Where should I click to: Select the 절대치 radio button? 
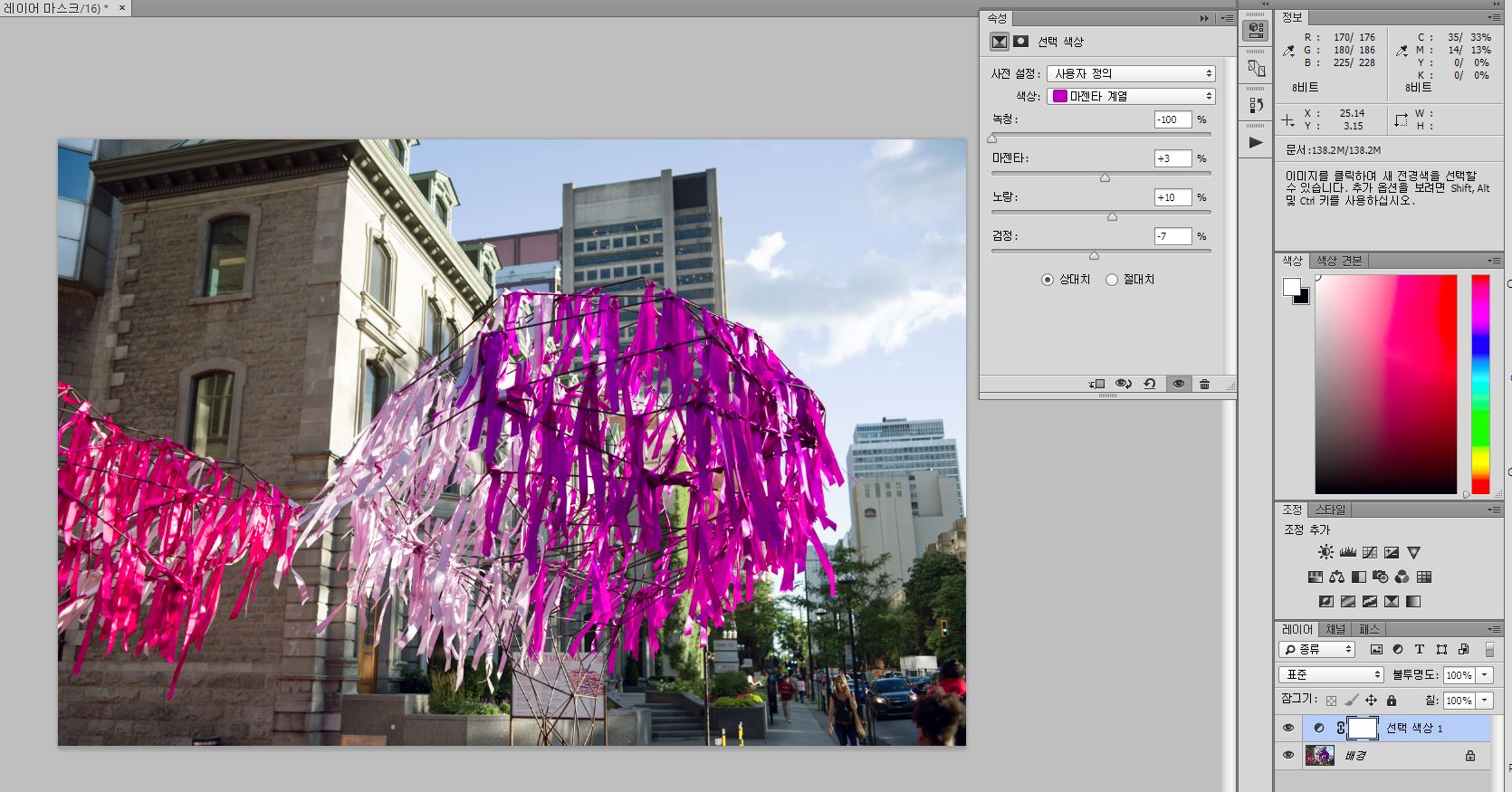pyautogui.click(x=1112, y=280)
